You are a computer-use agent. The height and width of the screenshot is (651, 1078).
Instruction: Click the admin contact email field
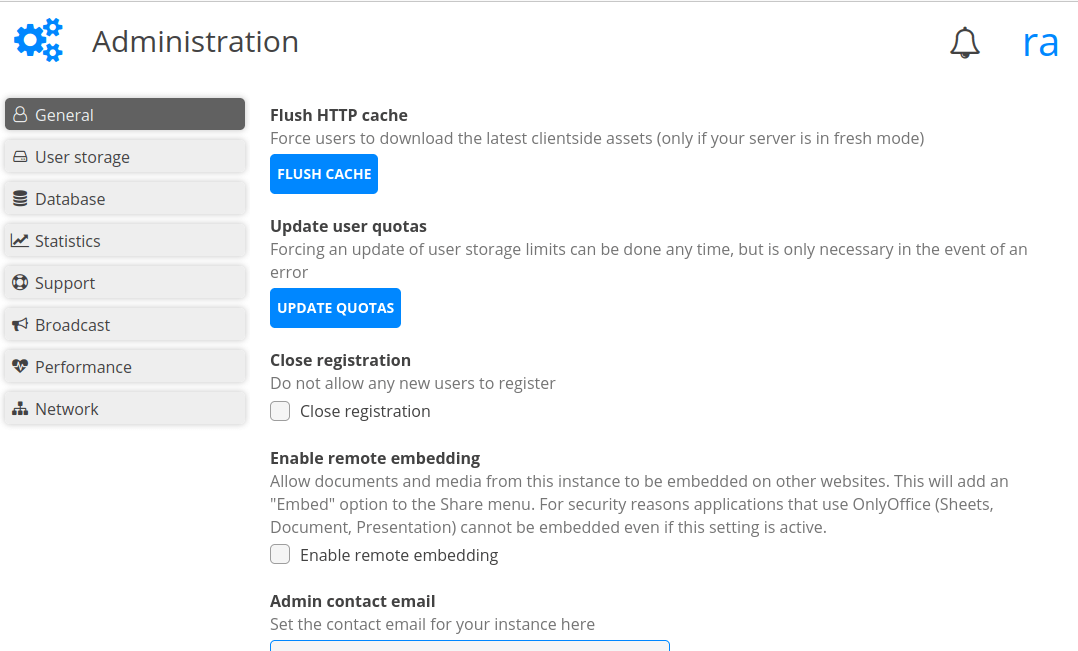(x=469, y=646)
